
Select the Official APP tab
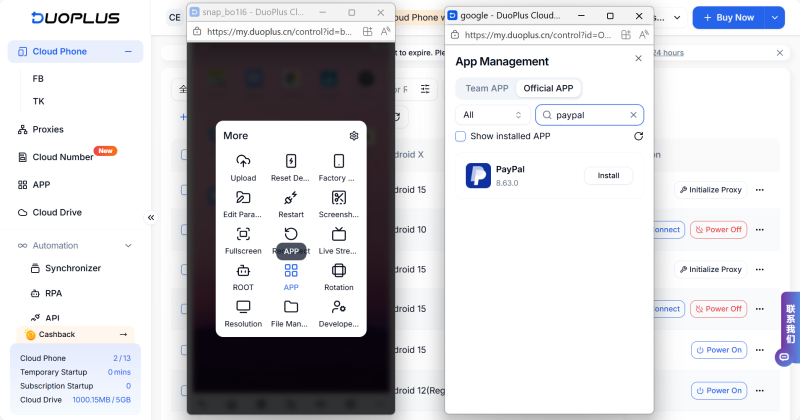point(548,88)
